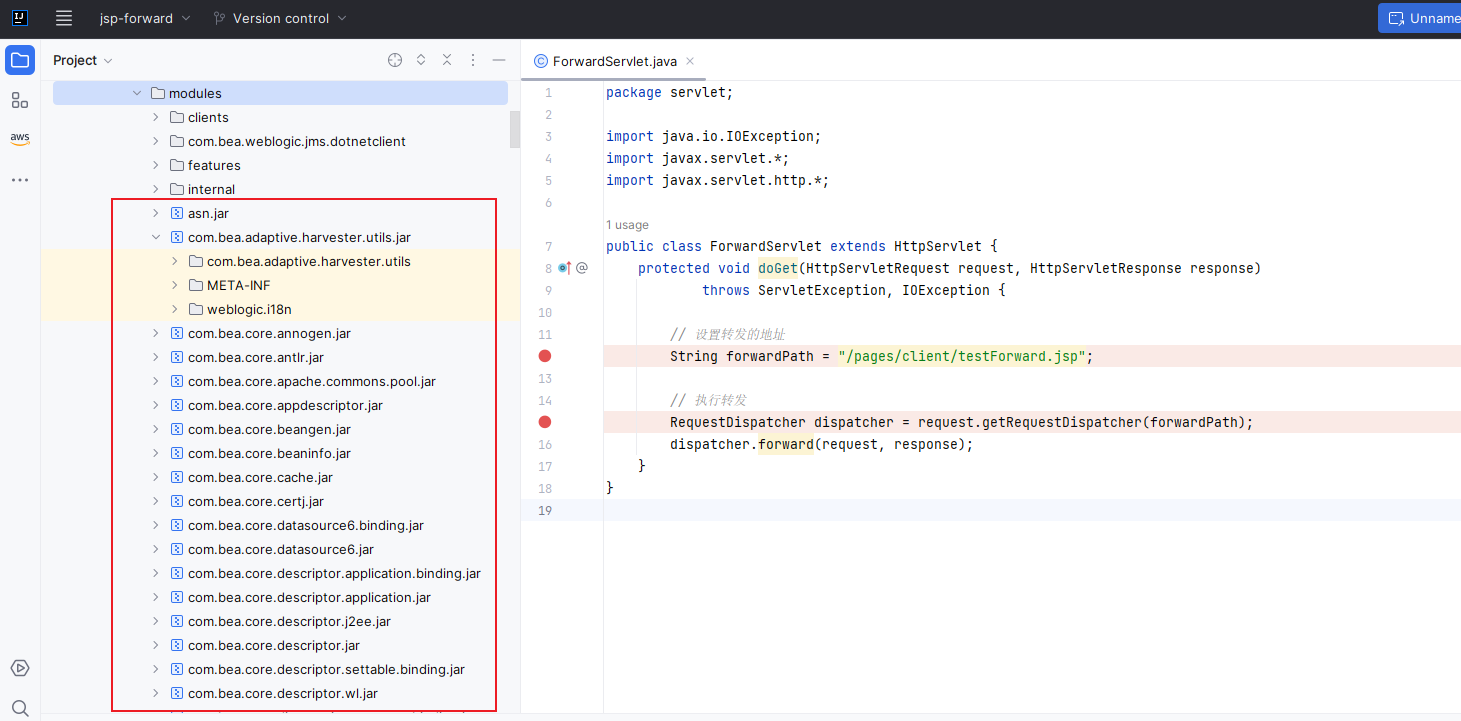Open Project panel options menu
Viewport: 1461px width, 721px height.
[x=473, y=60]
